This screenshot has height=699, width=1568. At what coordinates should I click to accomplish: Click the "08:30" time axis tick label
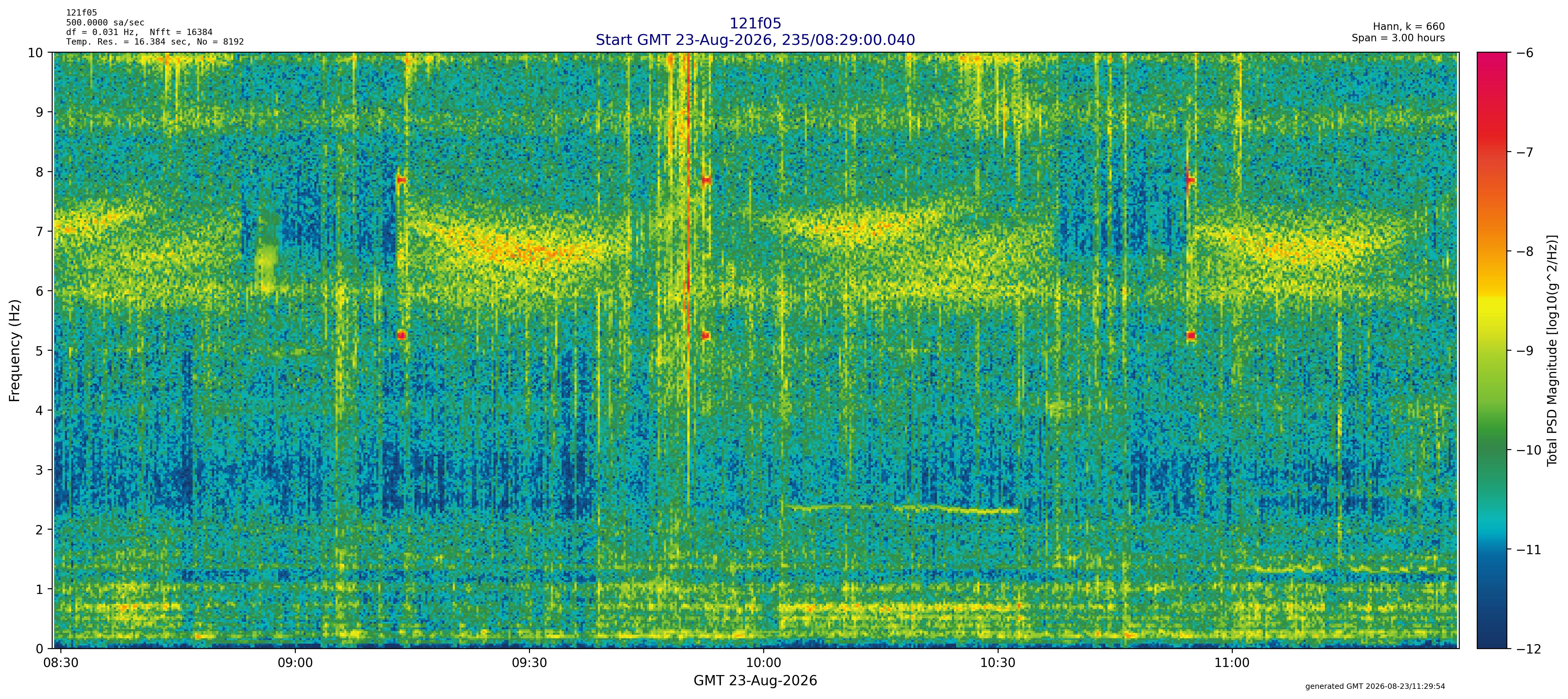tap(61, 662)
